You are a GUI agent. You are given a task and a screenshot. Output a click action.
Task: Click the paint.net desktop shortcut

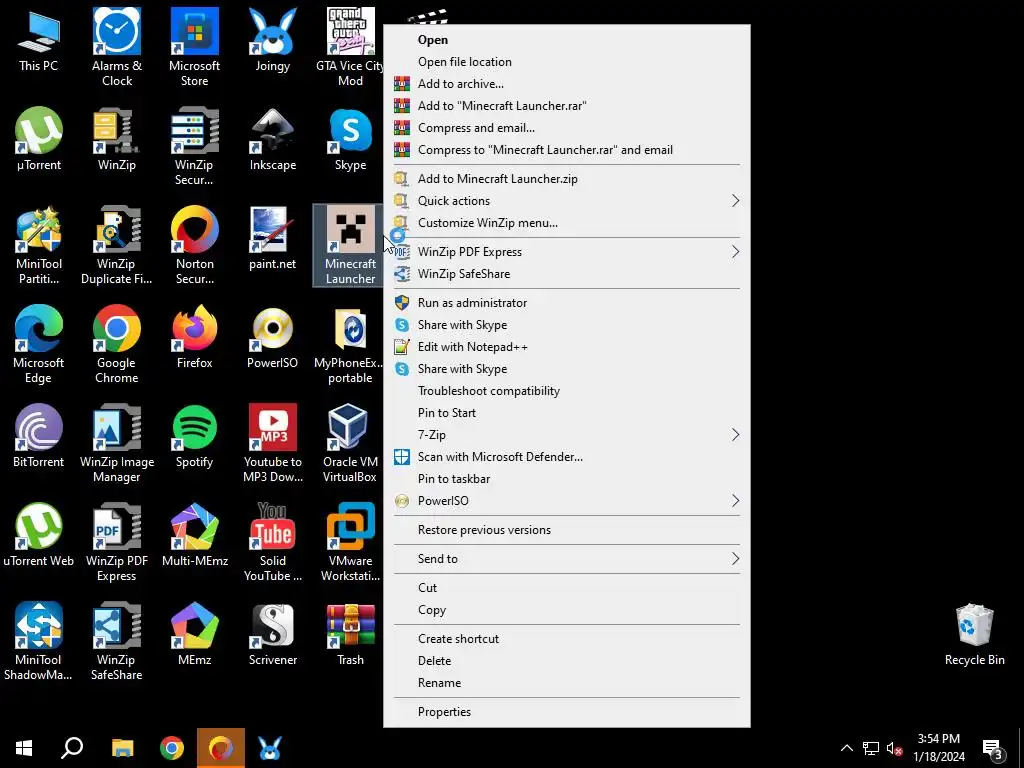click(272, 239)
